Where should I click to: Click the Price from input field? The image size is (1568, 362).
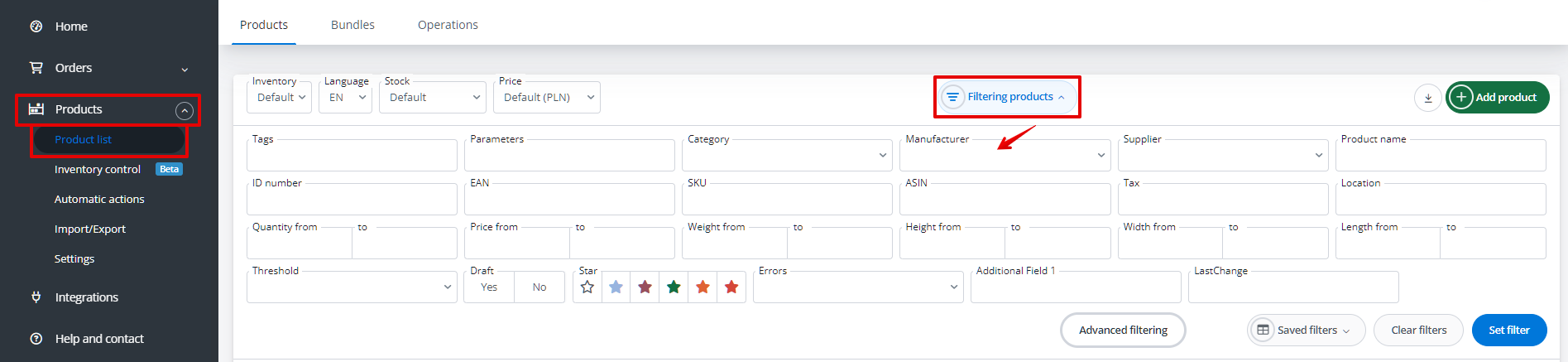[x=517, y=243]
